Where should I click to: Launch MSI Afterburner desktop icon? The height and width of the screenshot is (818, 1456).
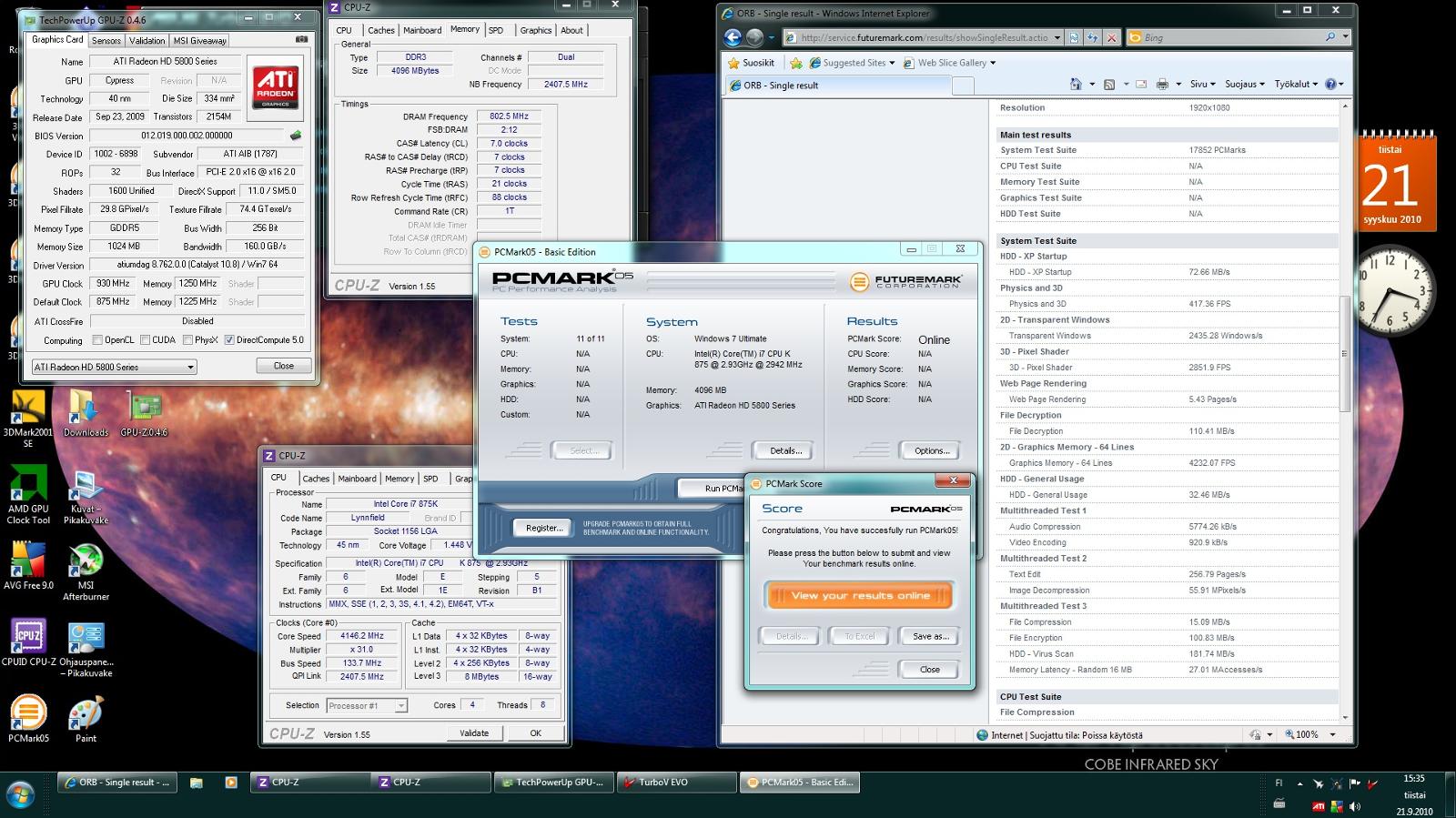[x=86, y=572]
